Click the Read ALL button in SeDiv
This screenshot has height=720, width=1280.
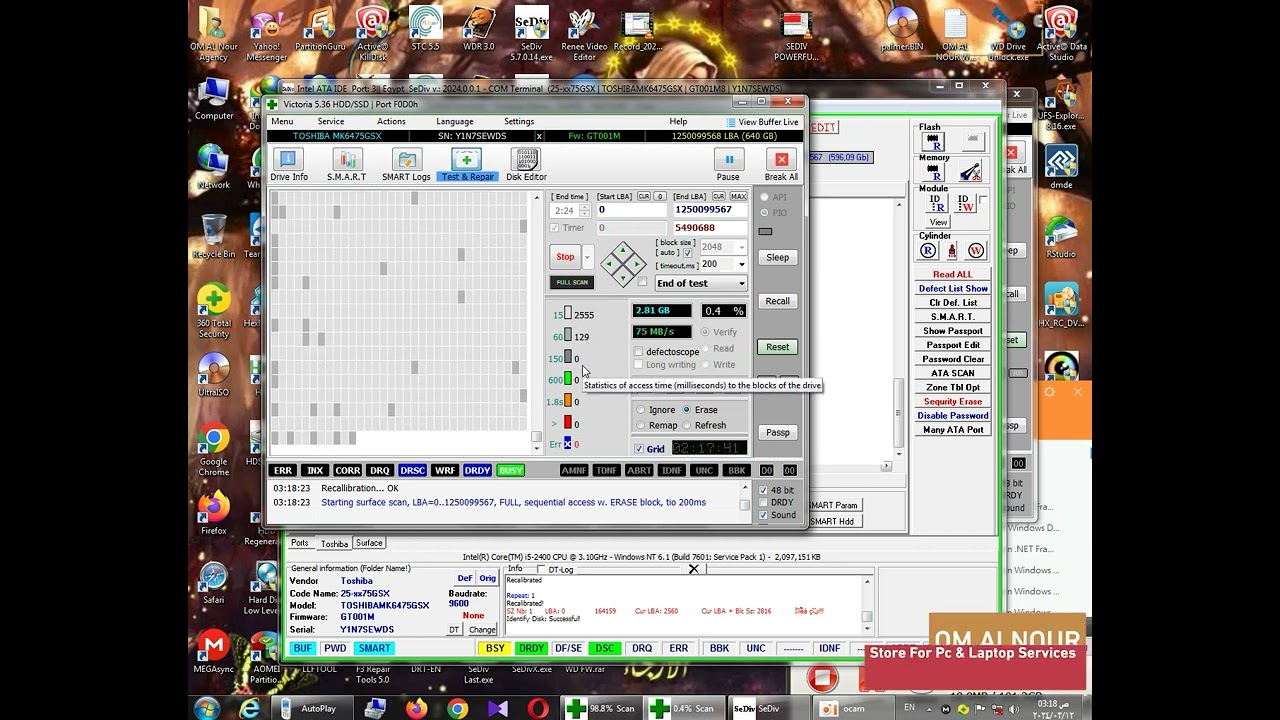click(x=953, y=274)
